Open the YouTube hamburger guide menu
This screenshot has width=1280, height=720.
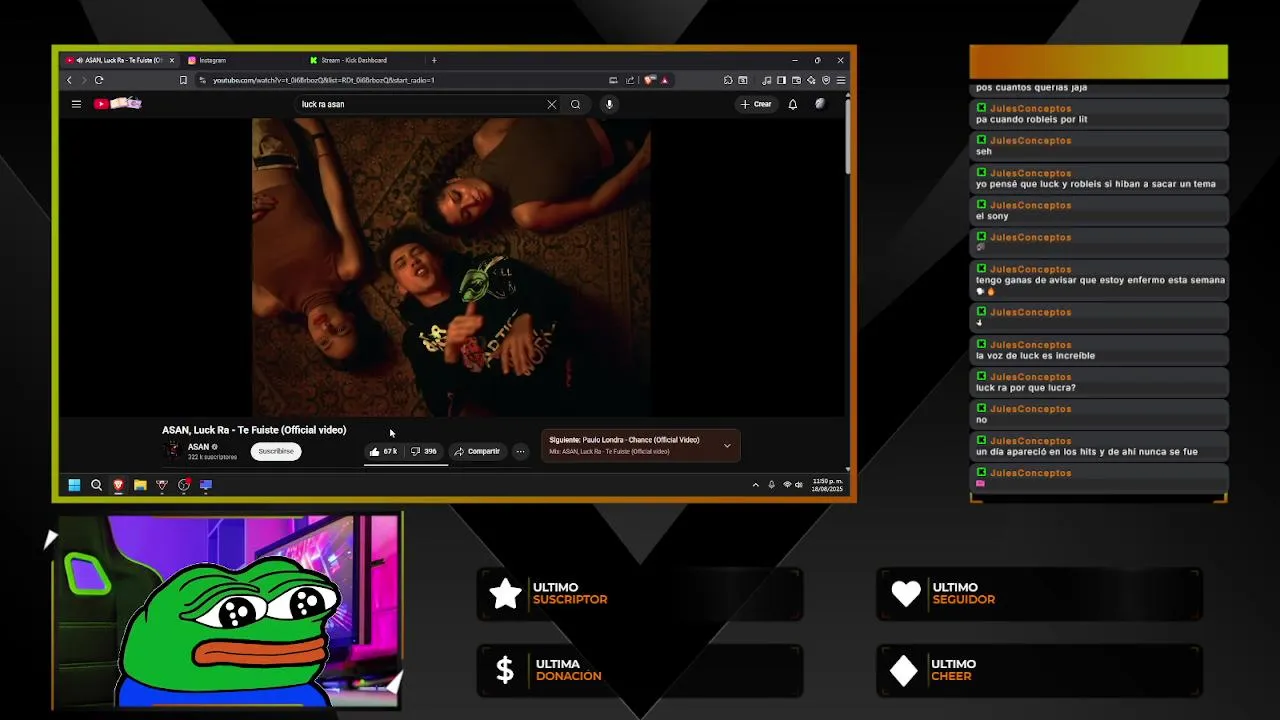(x=76, y=104)
